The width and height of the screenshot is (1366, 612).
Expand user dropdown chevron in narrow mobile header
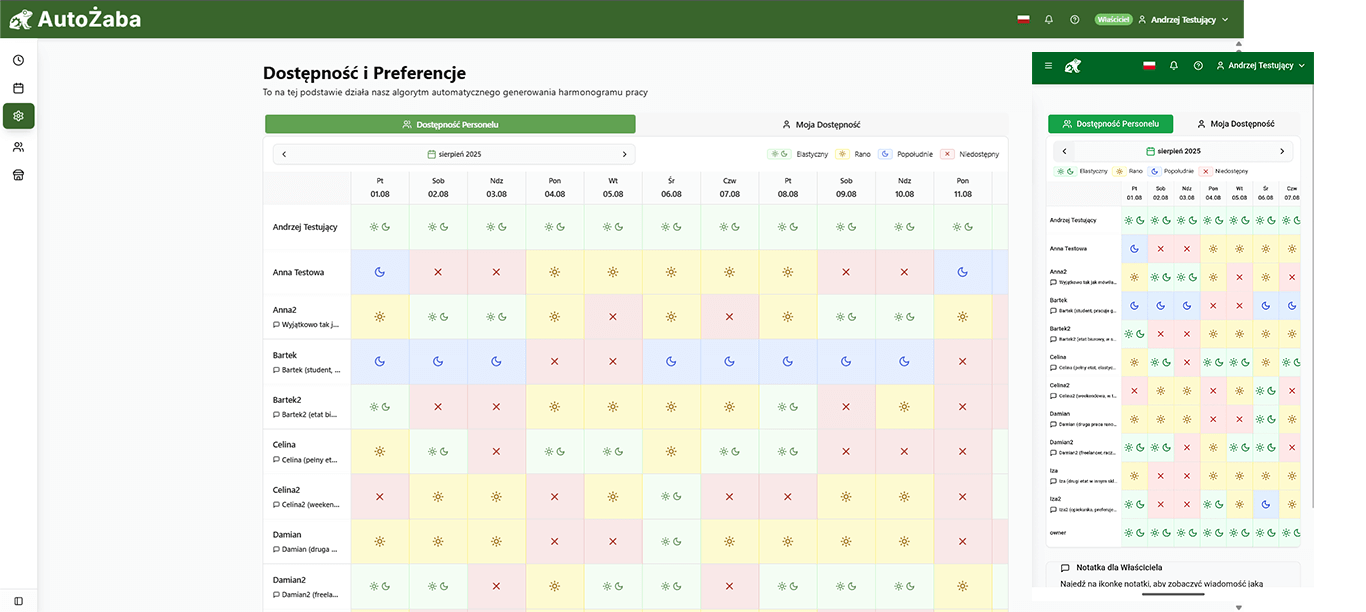(1301, 66)
